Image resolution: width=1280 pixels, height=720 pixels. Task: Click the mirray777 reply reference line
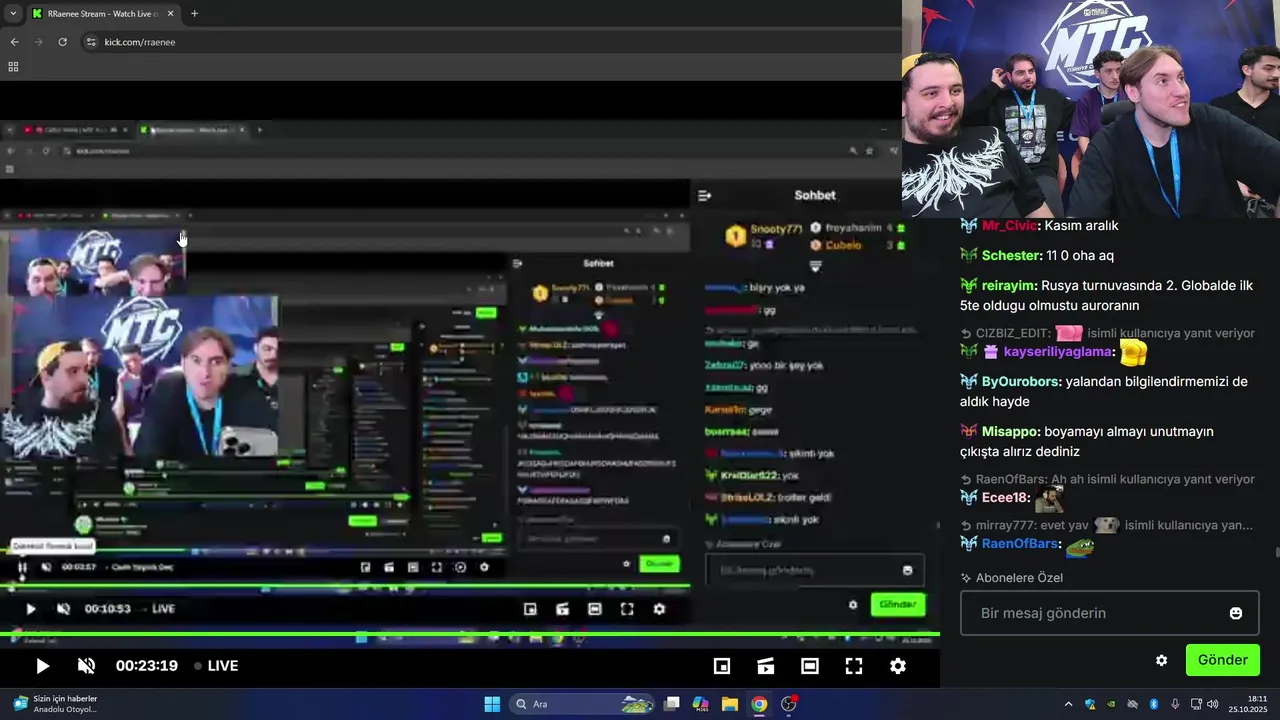tap(1107, 525)
